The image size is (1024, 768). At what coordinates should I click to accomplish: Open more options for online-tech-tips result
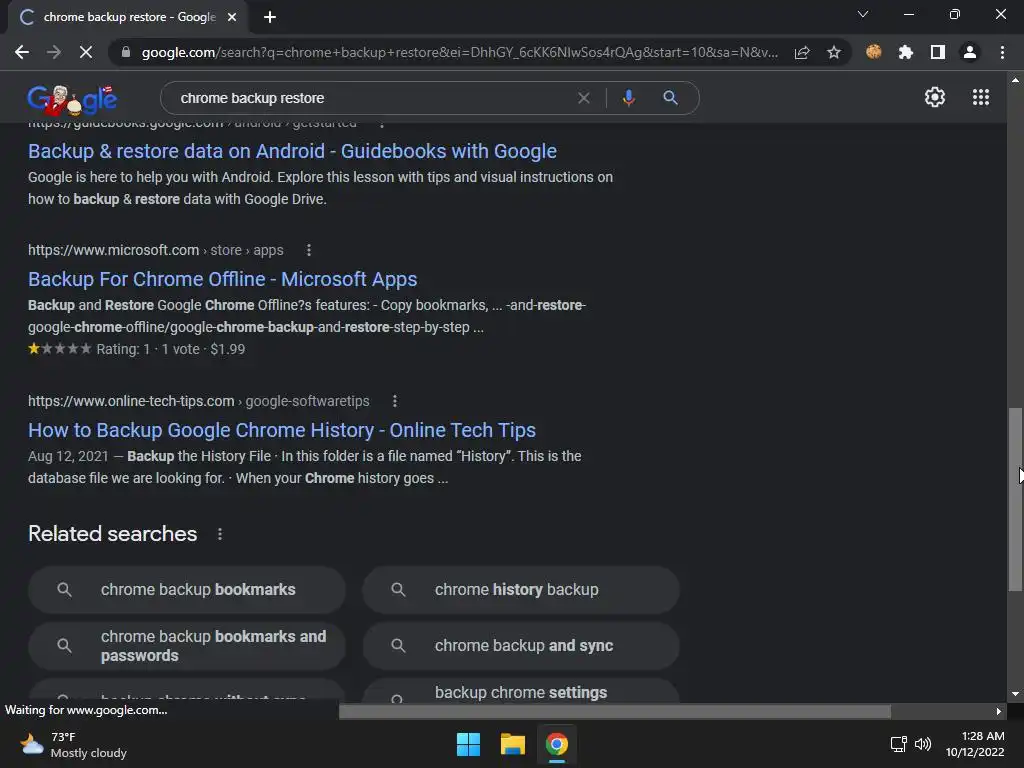click(394, 401)
